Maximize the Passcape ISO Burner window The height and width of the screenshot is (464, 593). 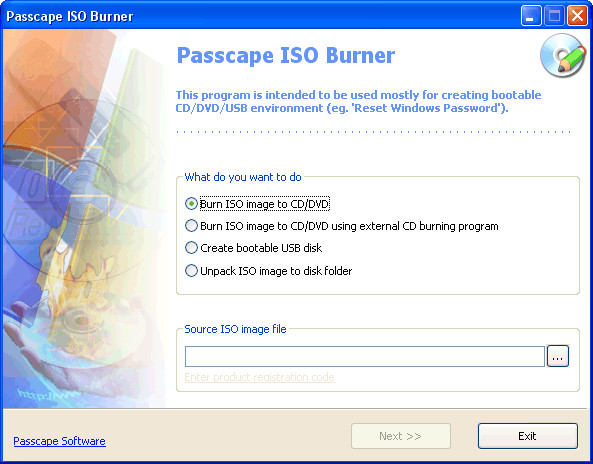point(554,16)
